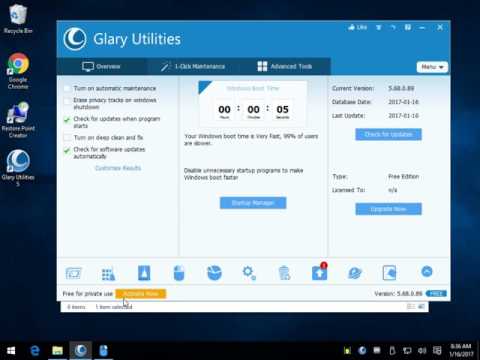Image resolution: width=480 pixels, height=360 pixels.
Task: Click the Check for Updates button
Action: [x=388, y=134]
